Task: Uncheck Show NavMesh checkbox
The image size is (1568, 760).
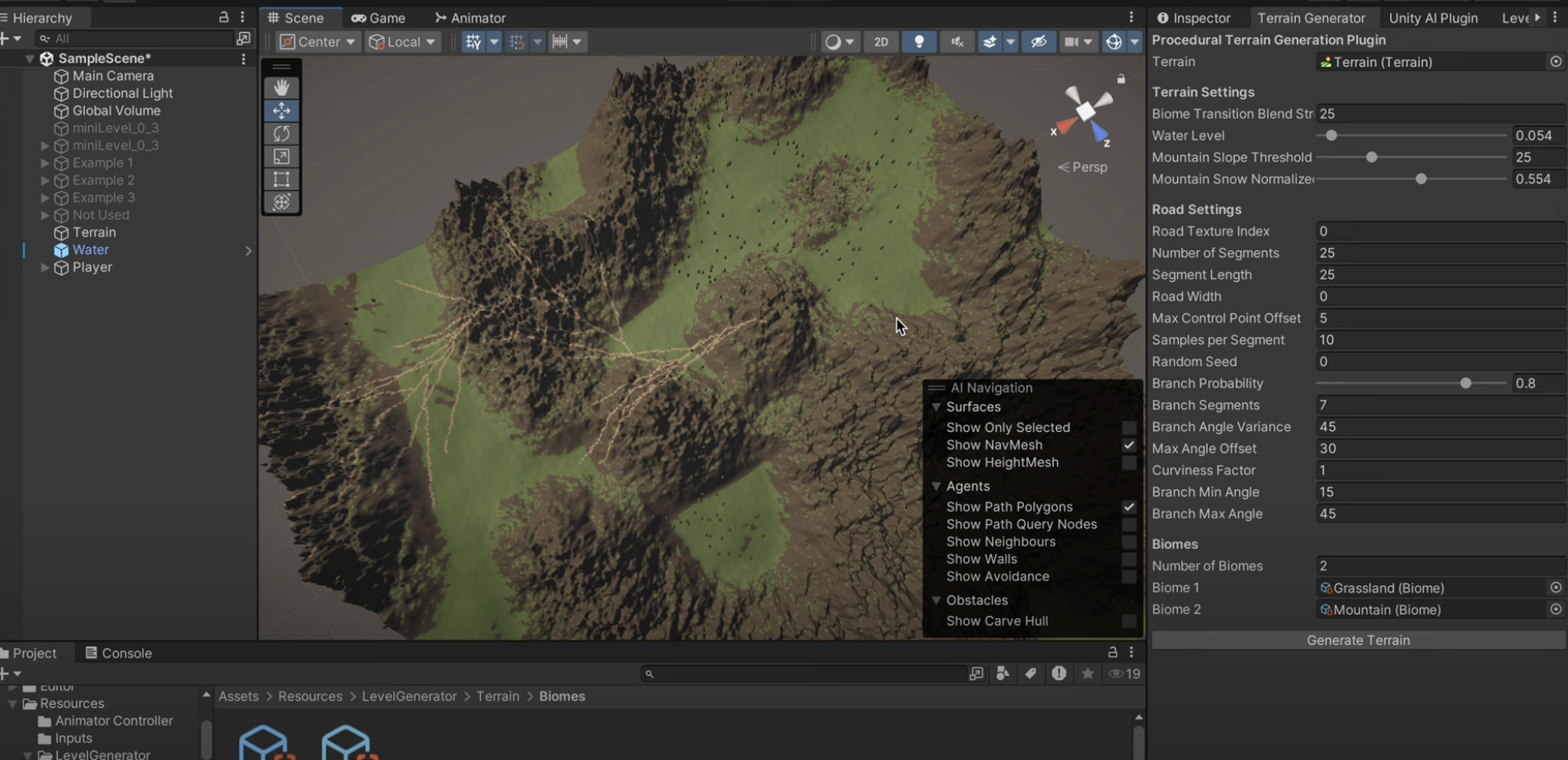Action: (1129, 445)
